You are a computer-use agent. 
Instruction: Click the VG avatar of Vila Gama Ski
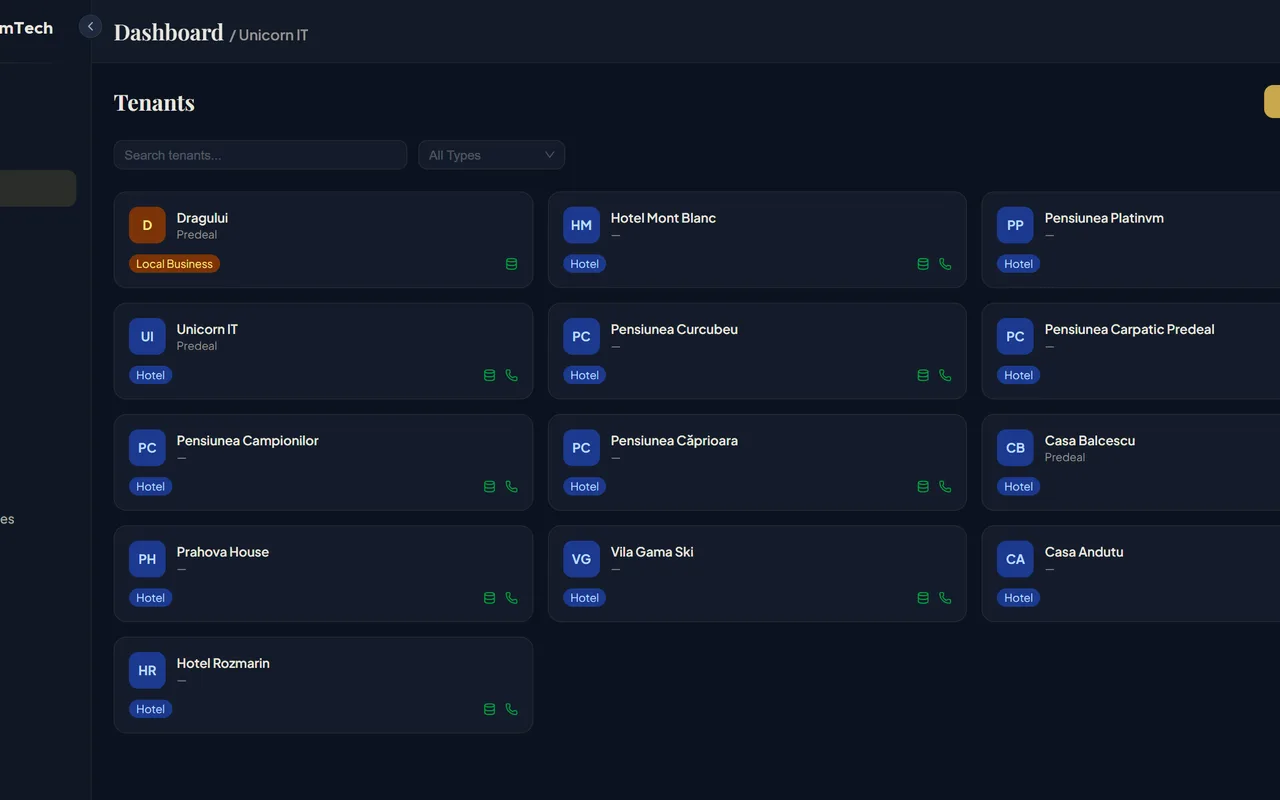click(x=581, y=559)
